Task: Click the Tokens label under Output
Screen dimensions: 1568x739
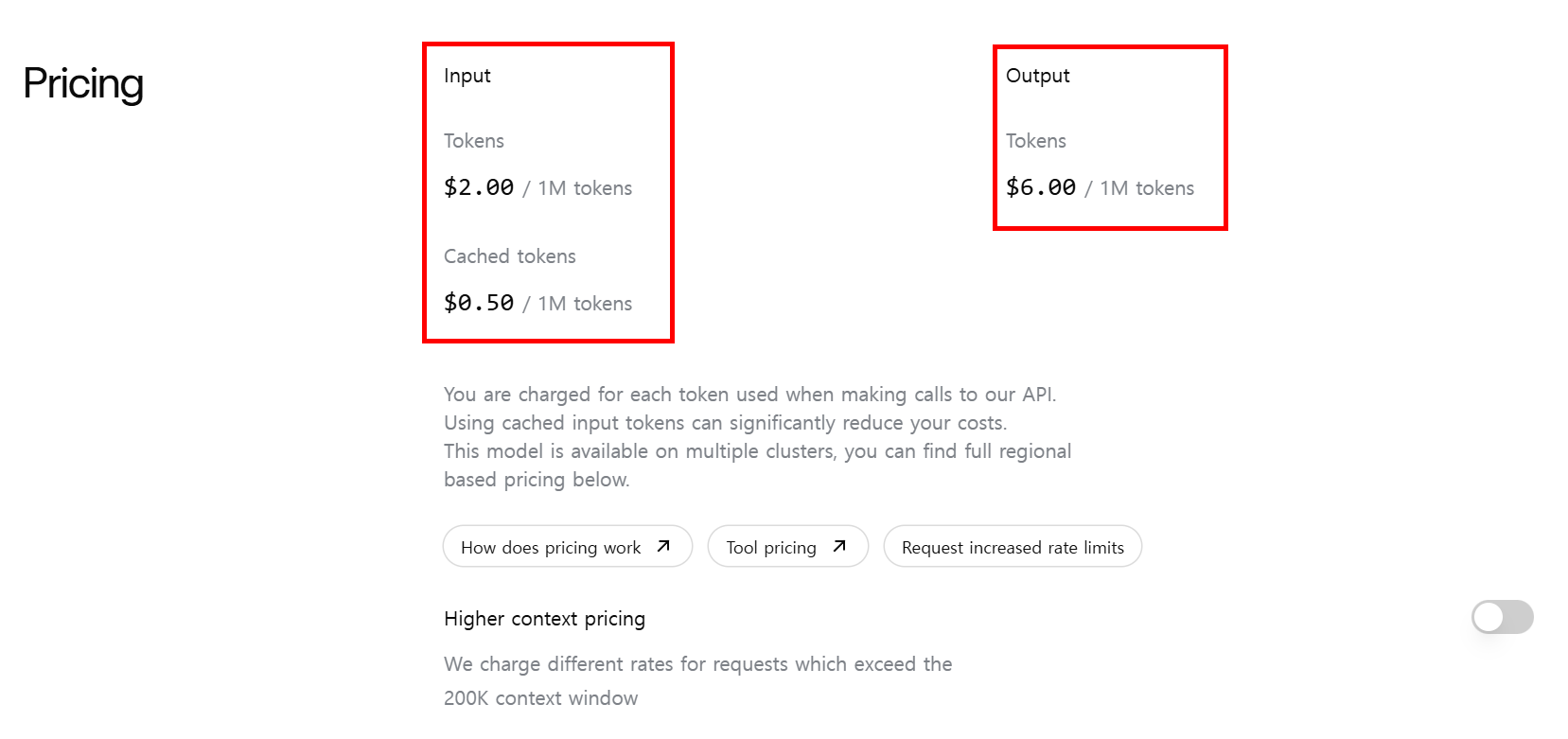Action: point(1036,141)
